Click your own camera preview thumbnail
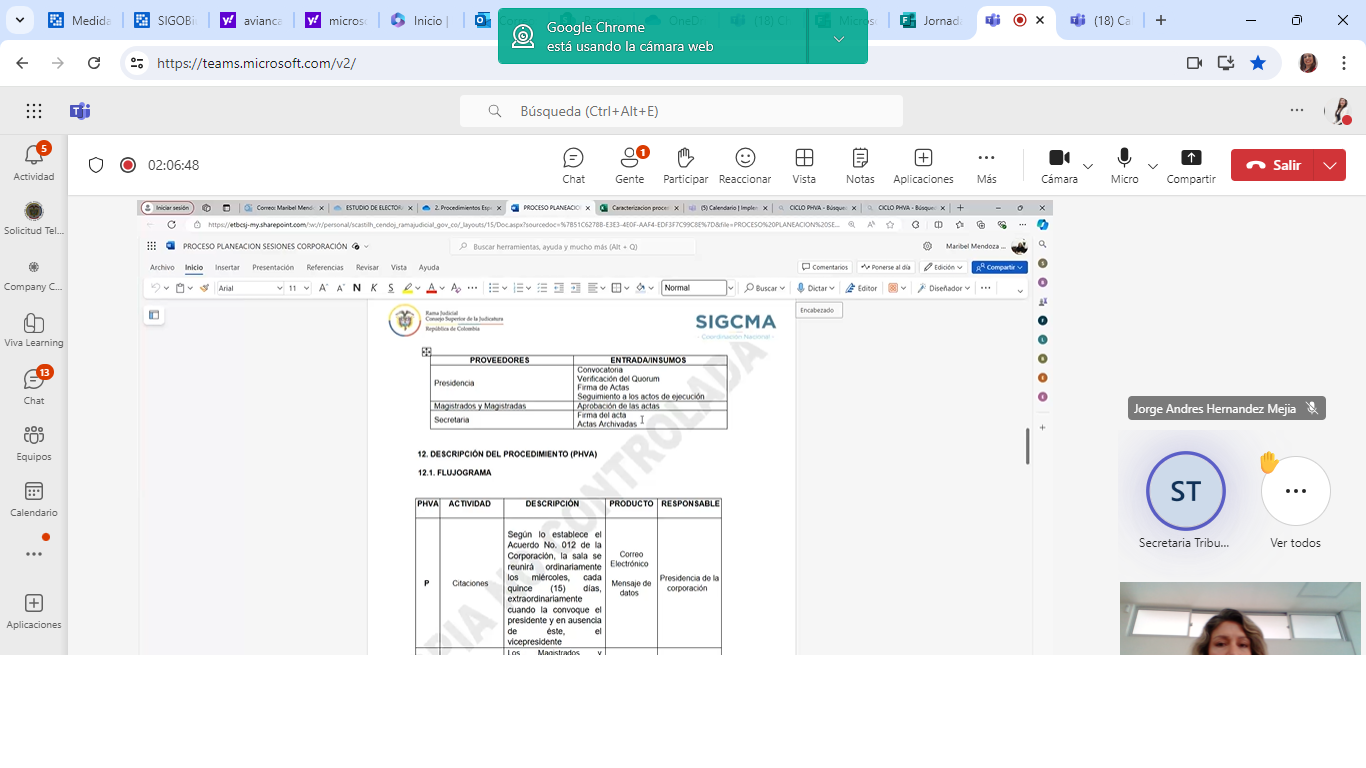Viewport: 1366px width, 768px height. [1240, 618]
